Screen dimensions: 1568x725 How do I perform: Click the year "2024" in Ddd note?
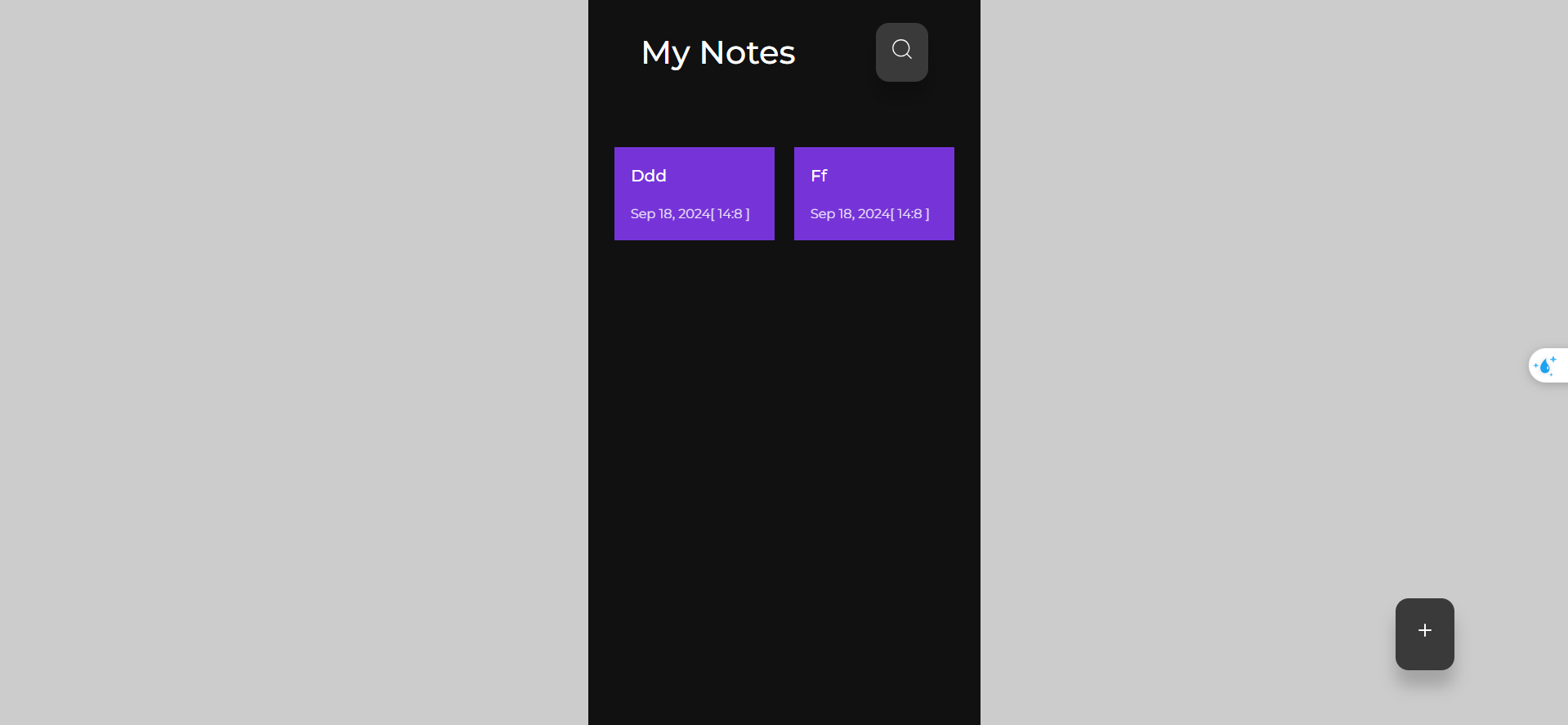694,214
